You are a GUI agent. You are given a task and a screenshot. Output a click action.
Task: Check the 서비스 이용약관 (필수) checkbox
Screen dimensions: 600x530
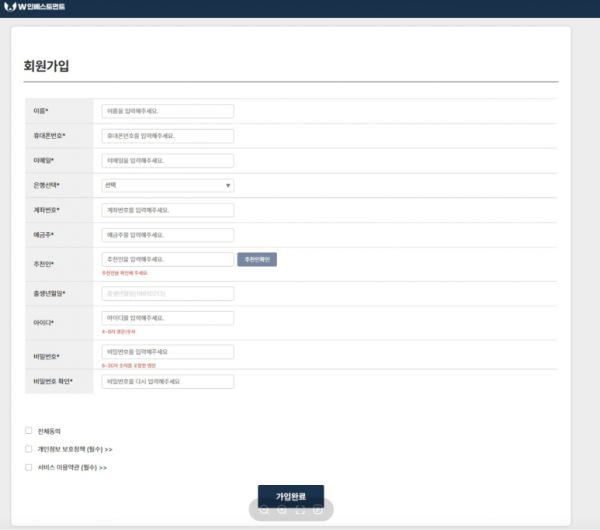click(28, 467)
